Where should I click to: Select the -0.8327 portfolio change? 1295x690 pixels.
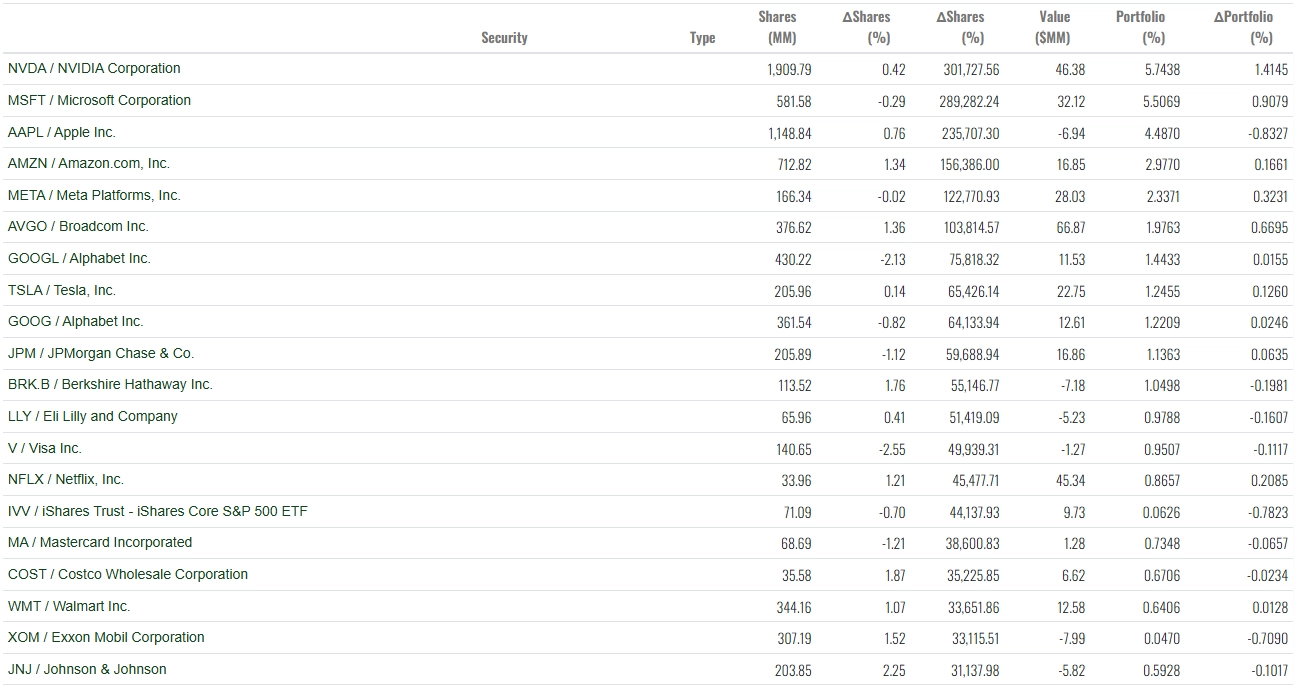1270,134
